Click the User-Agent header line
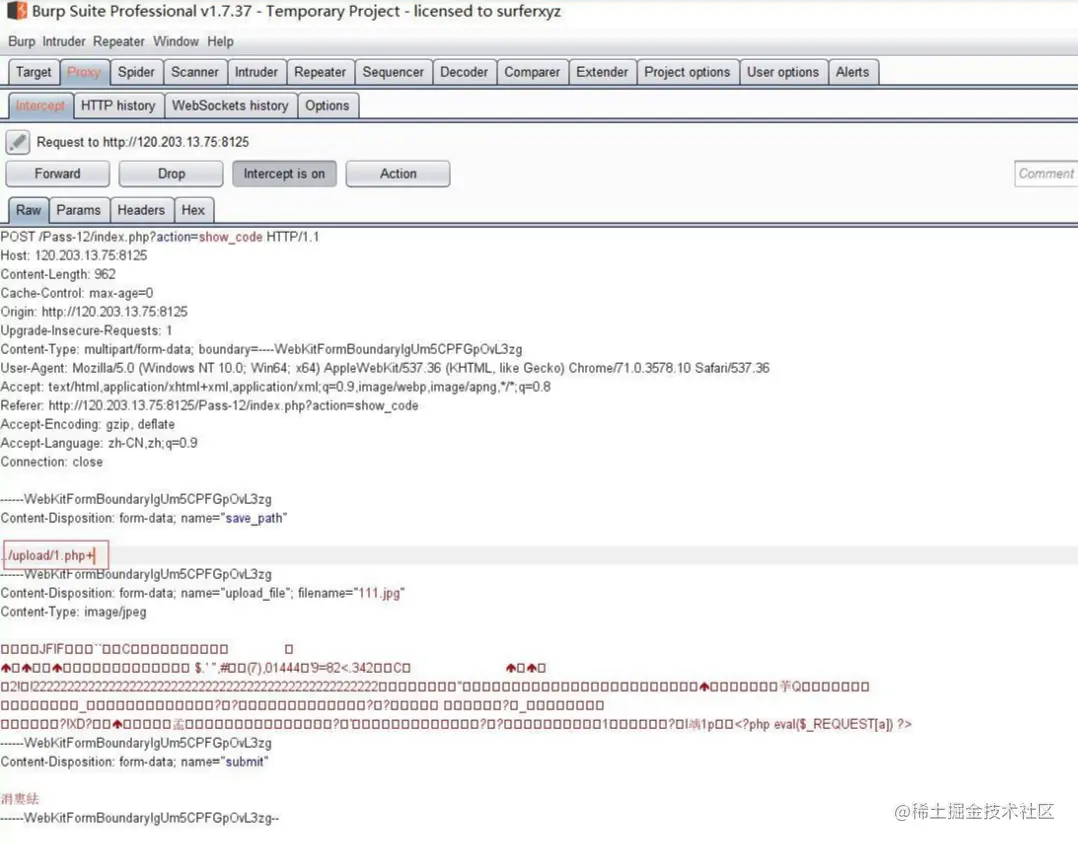Screen dimensions: 1078x845 pyautogui.click(x=385, y=369)
